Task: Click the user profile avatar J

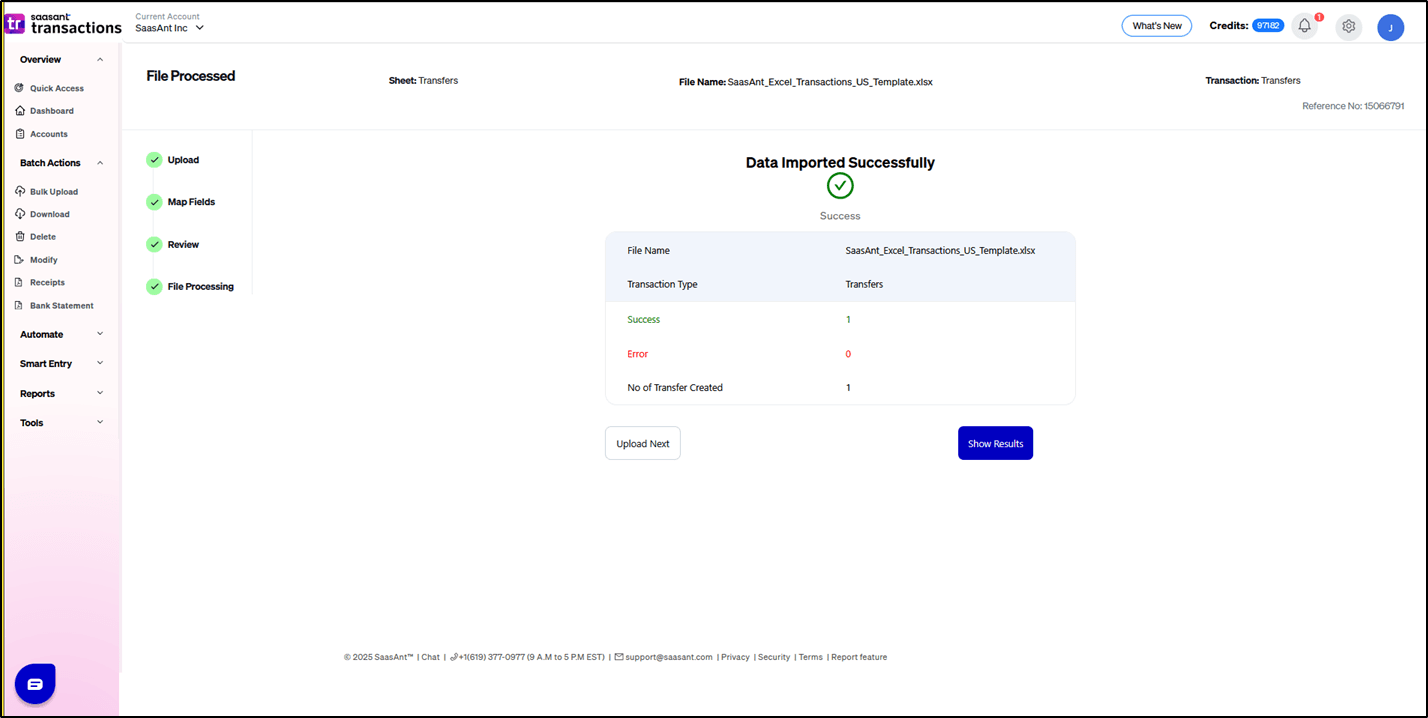Action: 1390,28
